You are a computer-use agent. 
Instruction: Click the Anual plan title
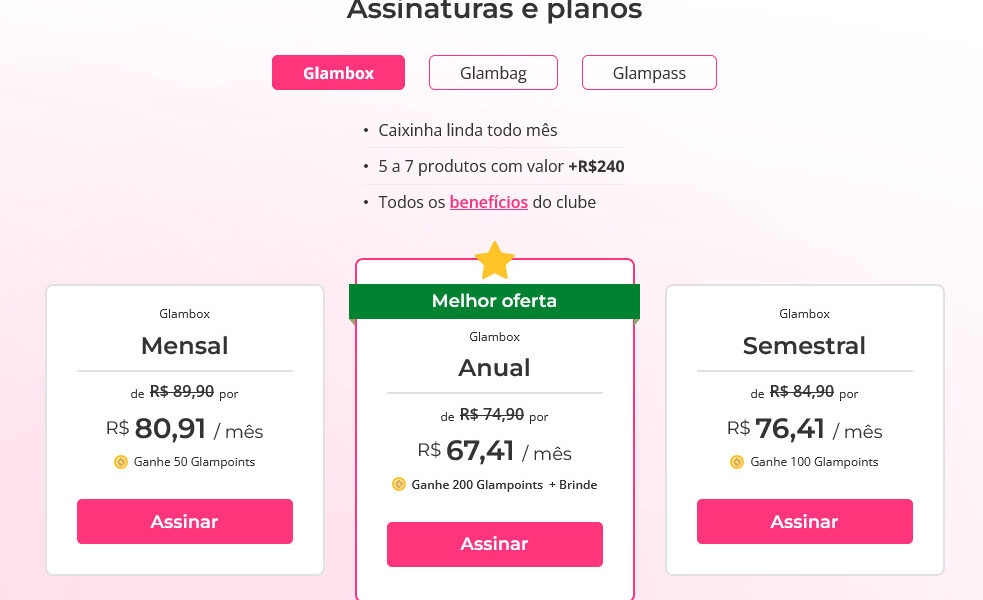click(495, 368)
